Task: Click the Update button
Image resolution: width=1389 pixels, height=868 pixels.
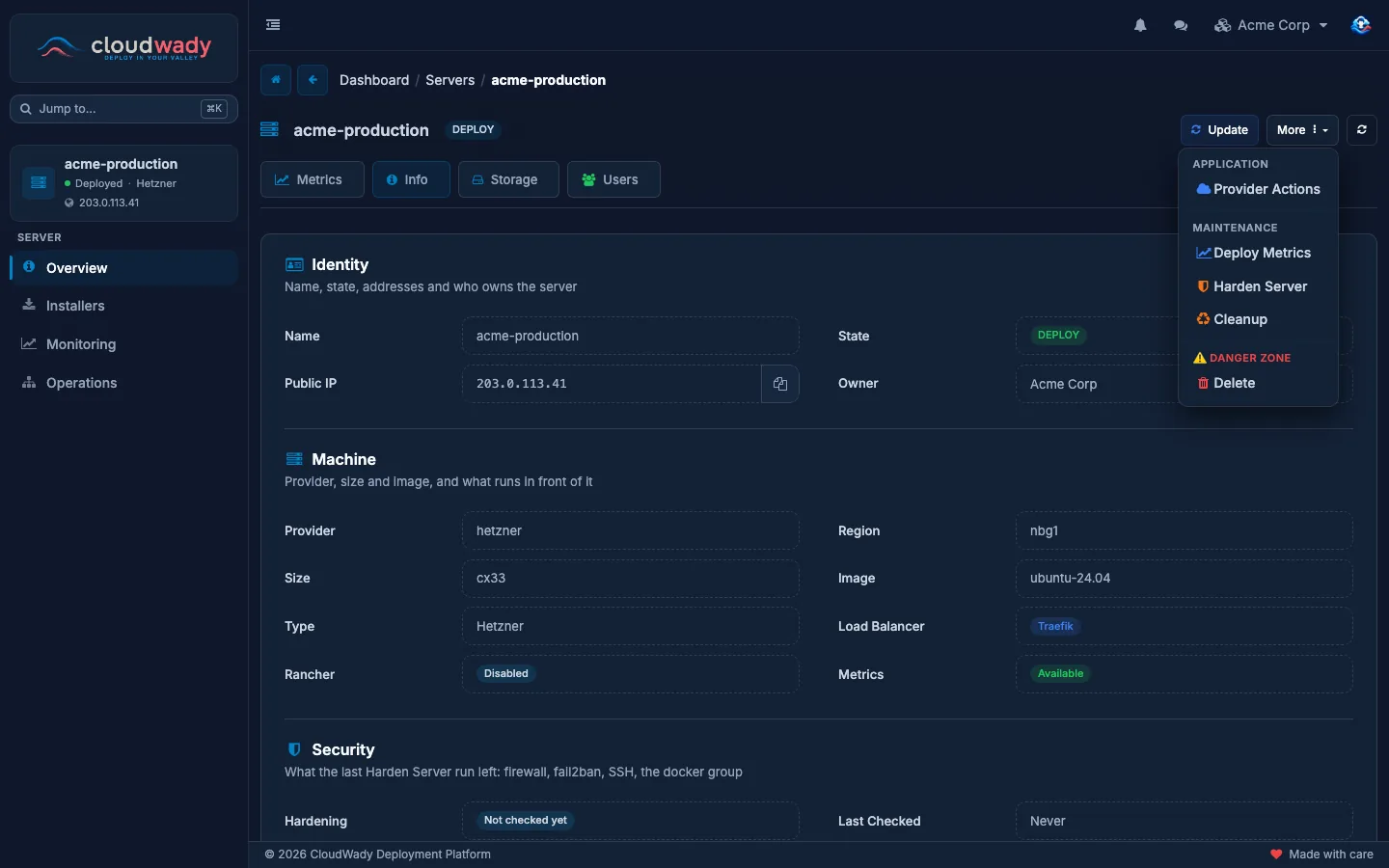Action: click(1219, 130)
